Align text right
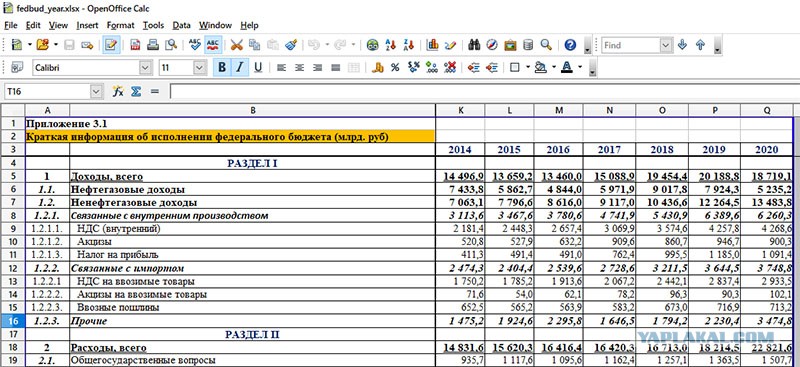Viewport: 800px width, 367px height. click(x=317, y=67)
